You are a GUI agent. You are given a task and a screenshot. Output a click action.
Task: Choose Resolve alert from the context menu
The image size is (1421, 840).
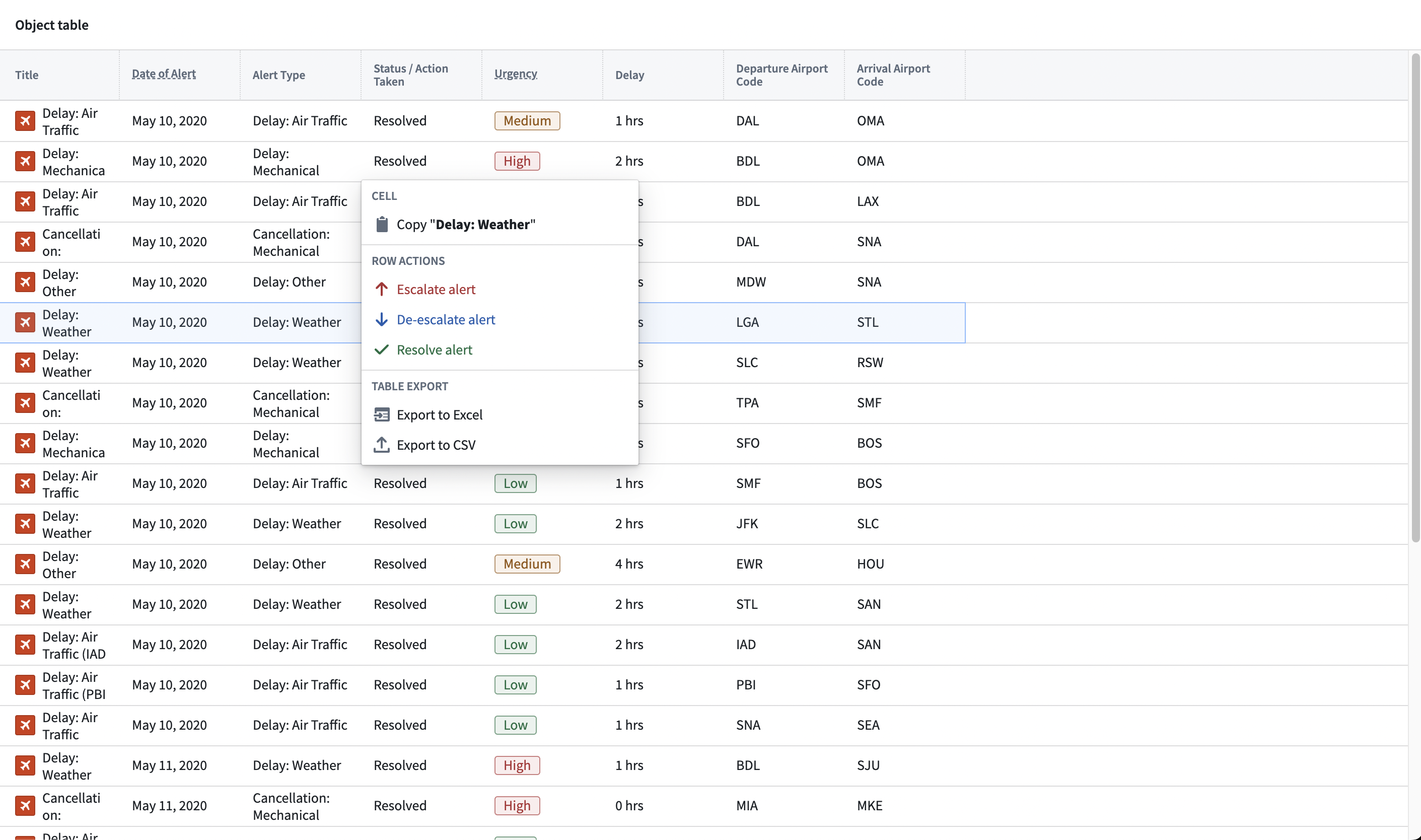[500, 350]
